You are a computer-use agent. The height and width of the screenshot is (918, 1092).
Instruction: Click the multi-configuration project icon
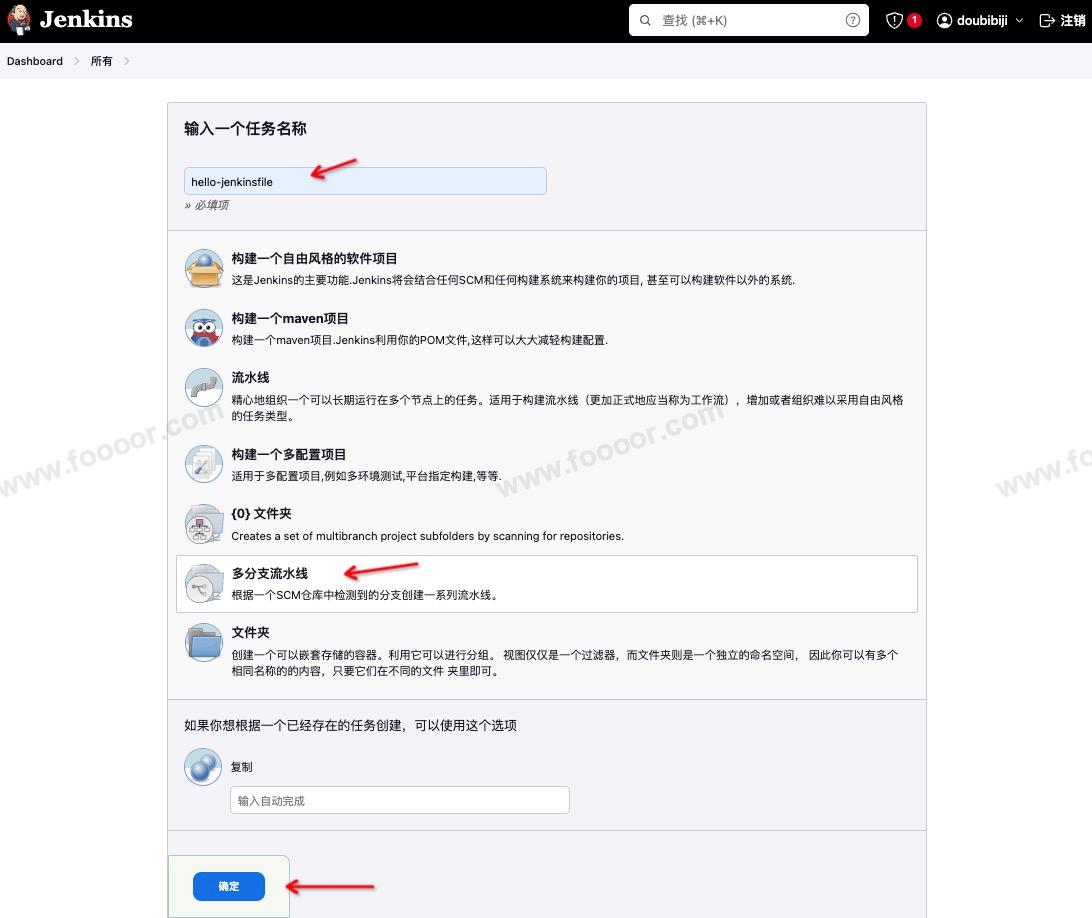click(204, 464)
